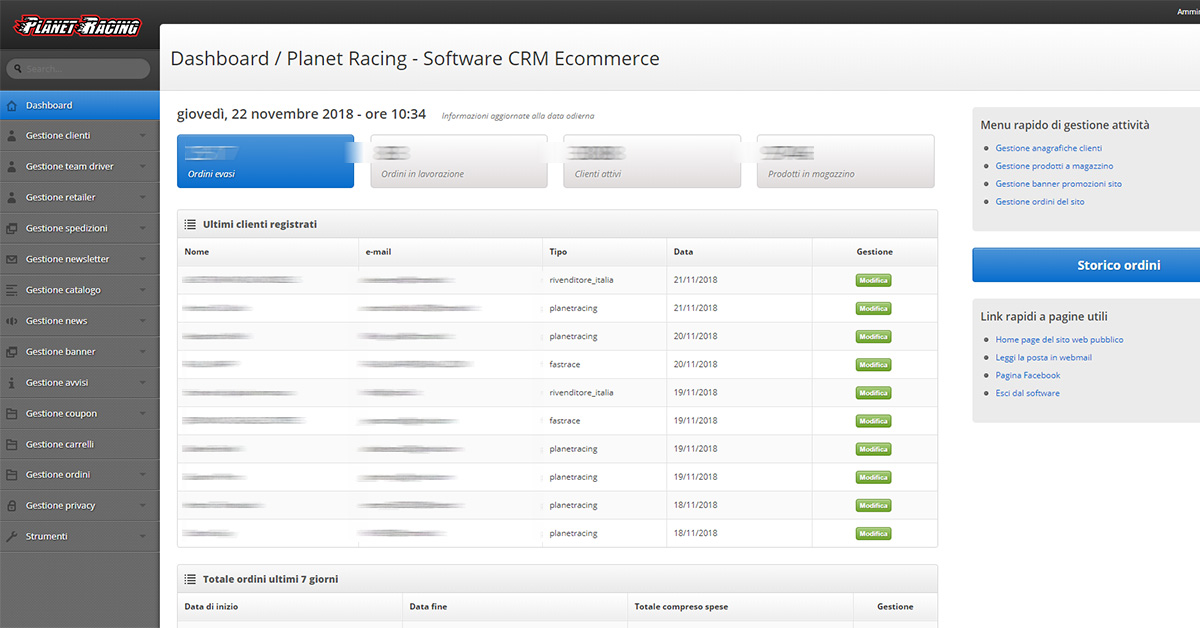Image resolution: width=1200 pixels, height=628 pixels.
Task: Click the Gestione catalogo list icon
Action: coord(12,290)
